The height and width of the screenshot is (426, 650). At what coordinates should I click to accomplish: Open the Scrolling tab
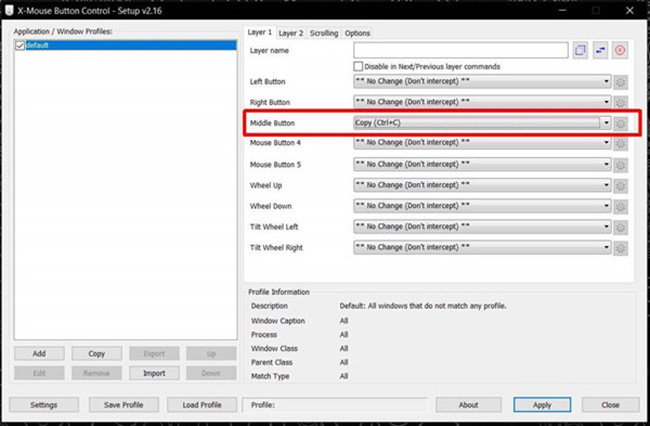[323, 33]
